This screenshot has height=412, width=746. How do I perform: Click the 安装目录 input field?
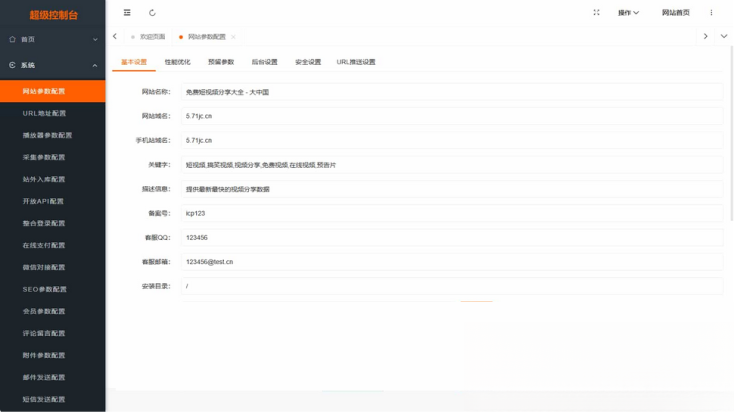click(x=452, y=286)
